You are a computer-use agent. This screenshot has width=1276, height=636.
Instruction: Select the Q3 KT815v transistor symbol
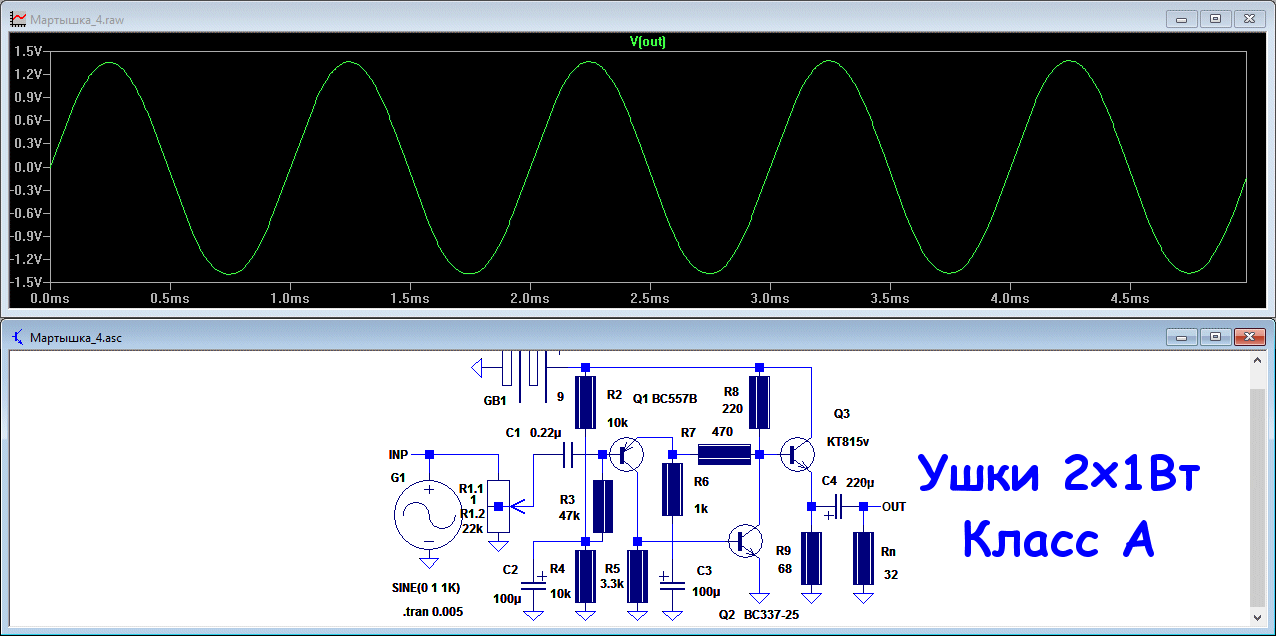coord(798,455)
